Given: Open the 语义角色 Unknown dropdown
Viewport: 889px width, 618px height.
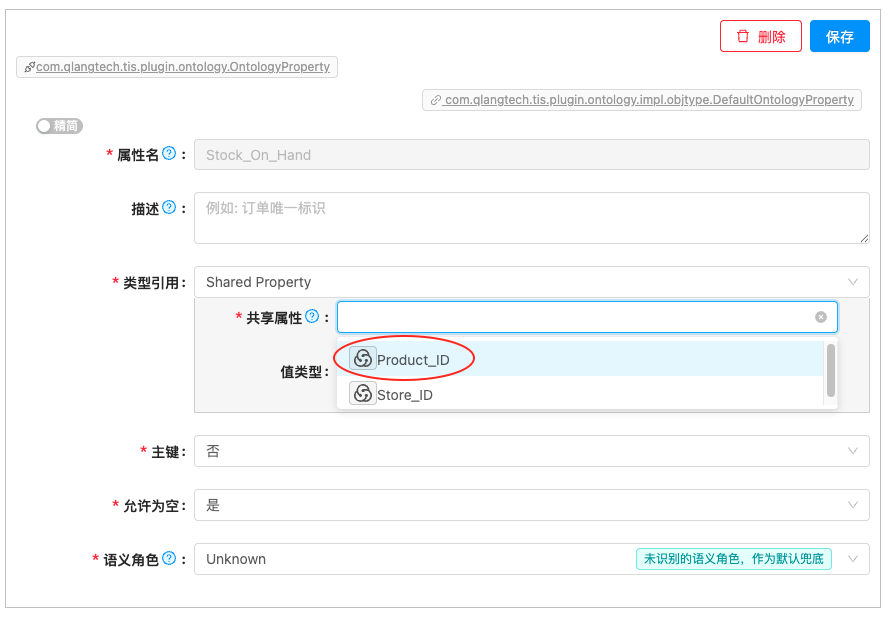Looking at the screenshot, I should point(532,559).
